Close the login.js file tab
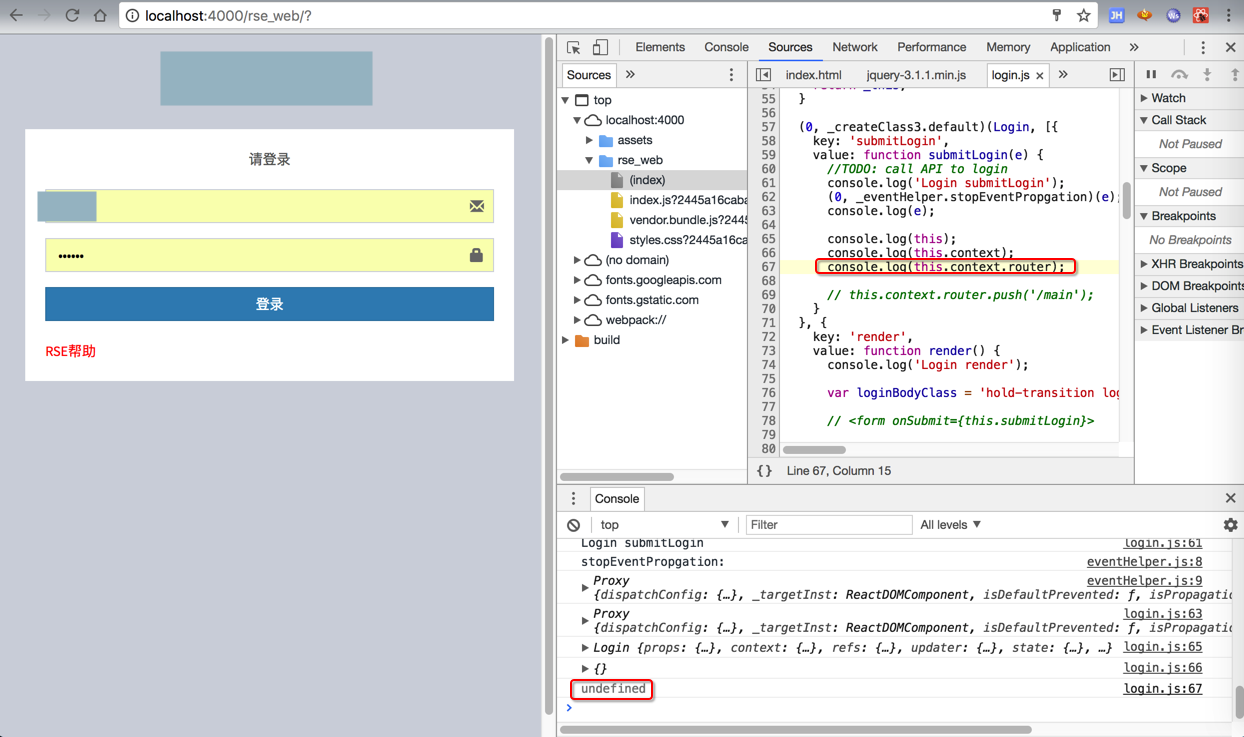The height and width of the screenshot is (737, 1244). coord(1040,76)
